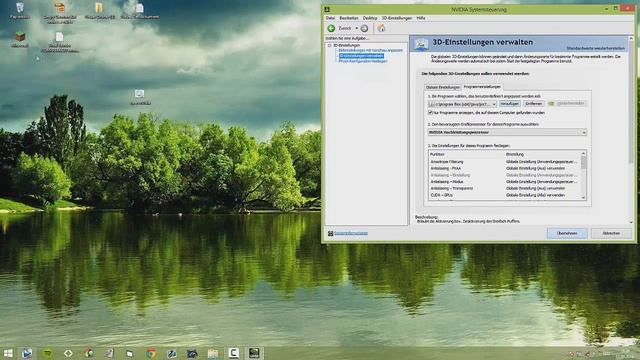
Task: Open the Datei menu
Action: pyautogui.click(x=330, y=18)
